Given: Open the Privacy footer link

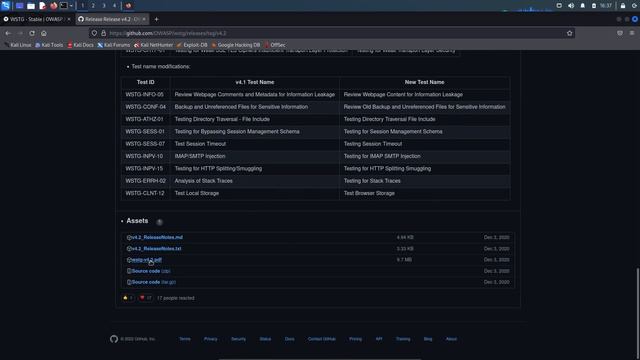Looking at the screenshot, I should pyautogui.click(x=211, y=339).
